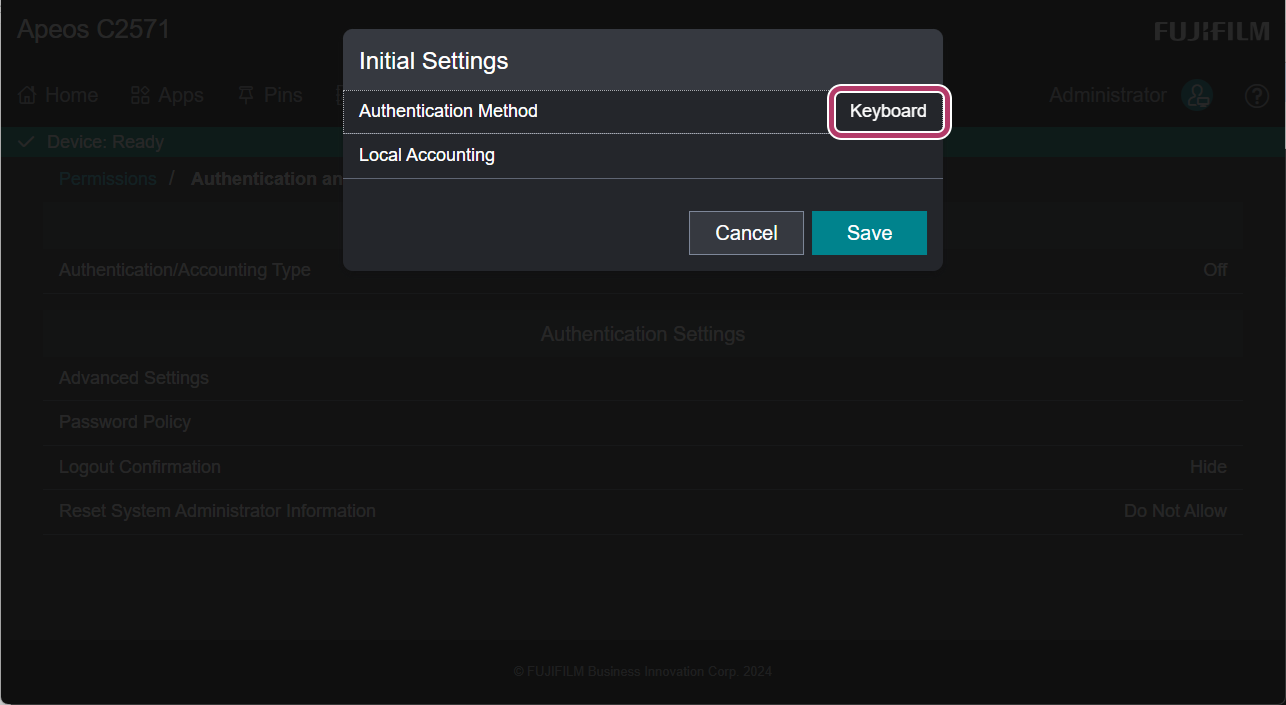Screen dimensions: 1286x705
Task: Open the Administrator user account icon
Action: [x=1197, y=95]
